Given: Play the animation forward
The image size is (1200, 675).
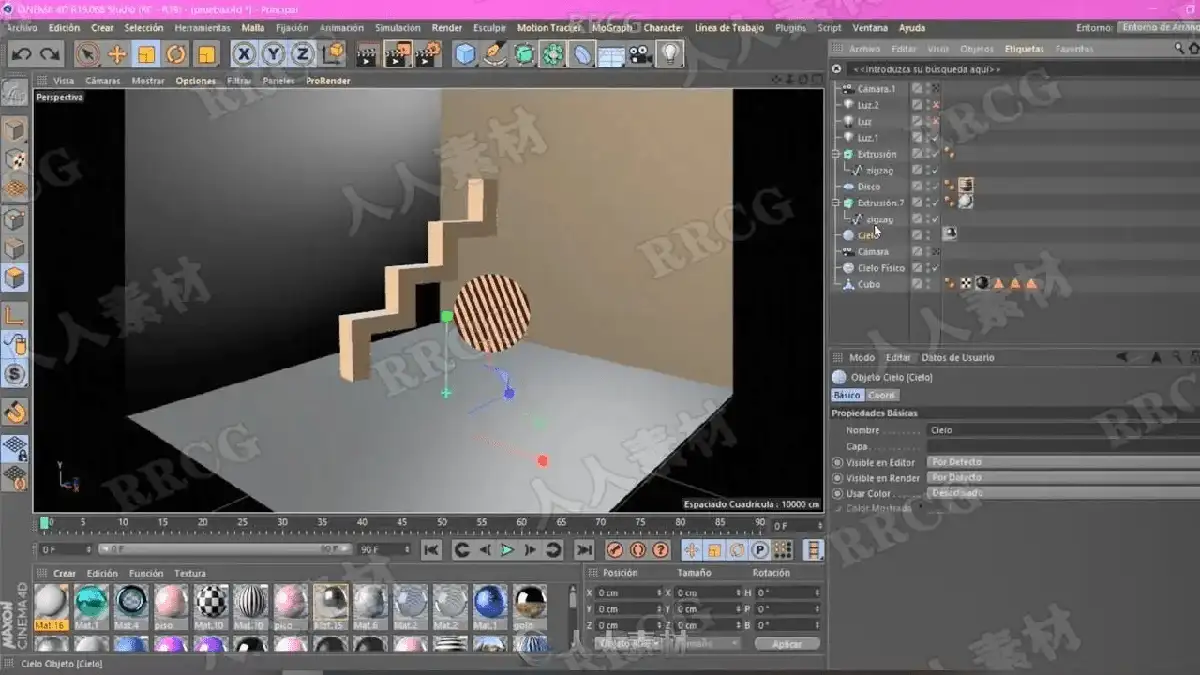Looking at the screenshot, I should tap(507, 550).
